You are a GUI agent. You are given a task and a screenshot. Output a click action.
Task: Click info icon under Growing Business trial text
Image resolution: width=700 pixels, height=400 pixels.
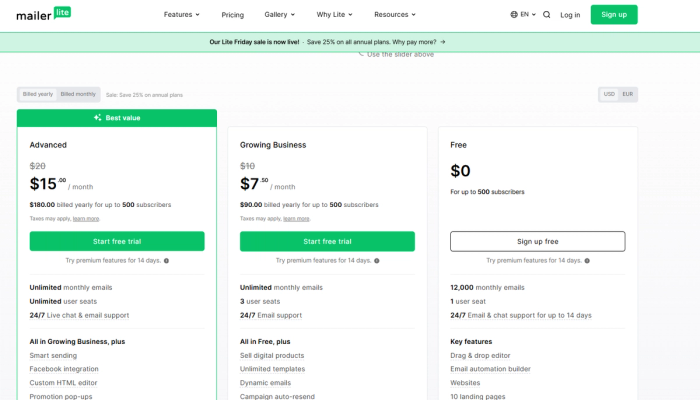tap(376, 261)
